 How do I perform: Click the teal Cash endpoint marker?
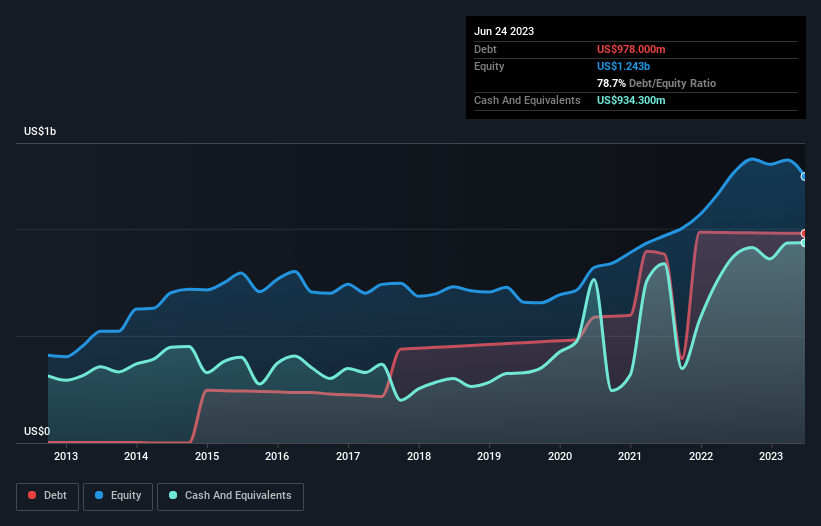pos(804,243)
